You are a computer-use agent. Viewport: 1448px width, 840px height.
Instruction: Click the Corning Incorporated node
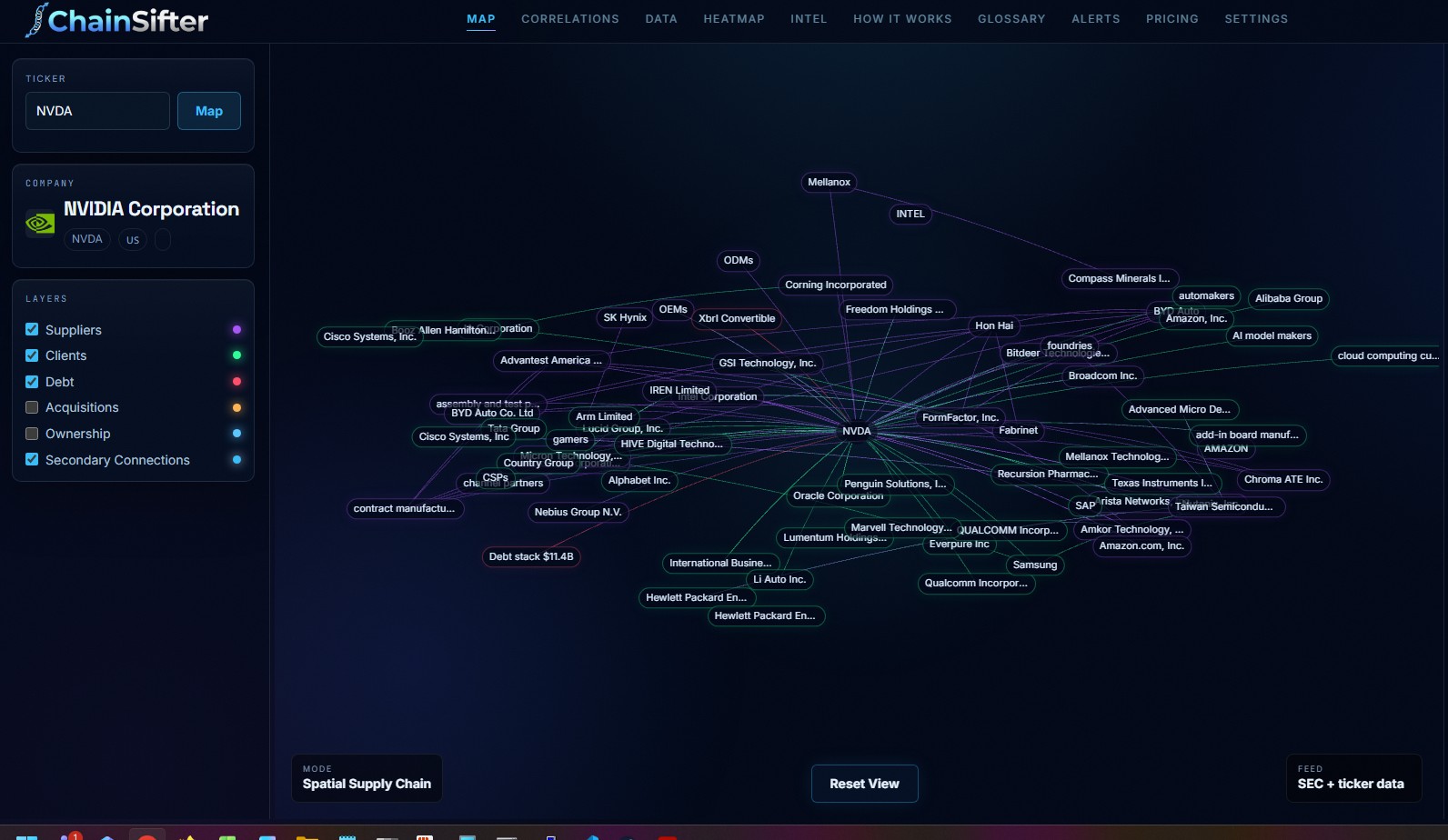[x=836, y=285]
